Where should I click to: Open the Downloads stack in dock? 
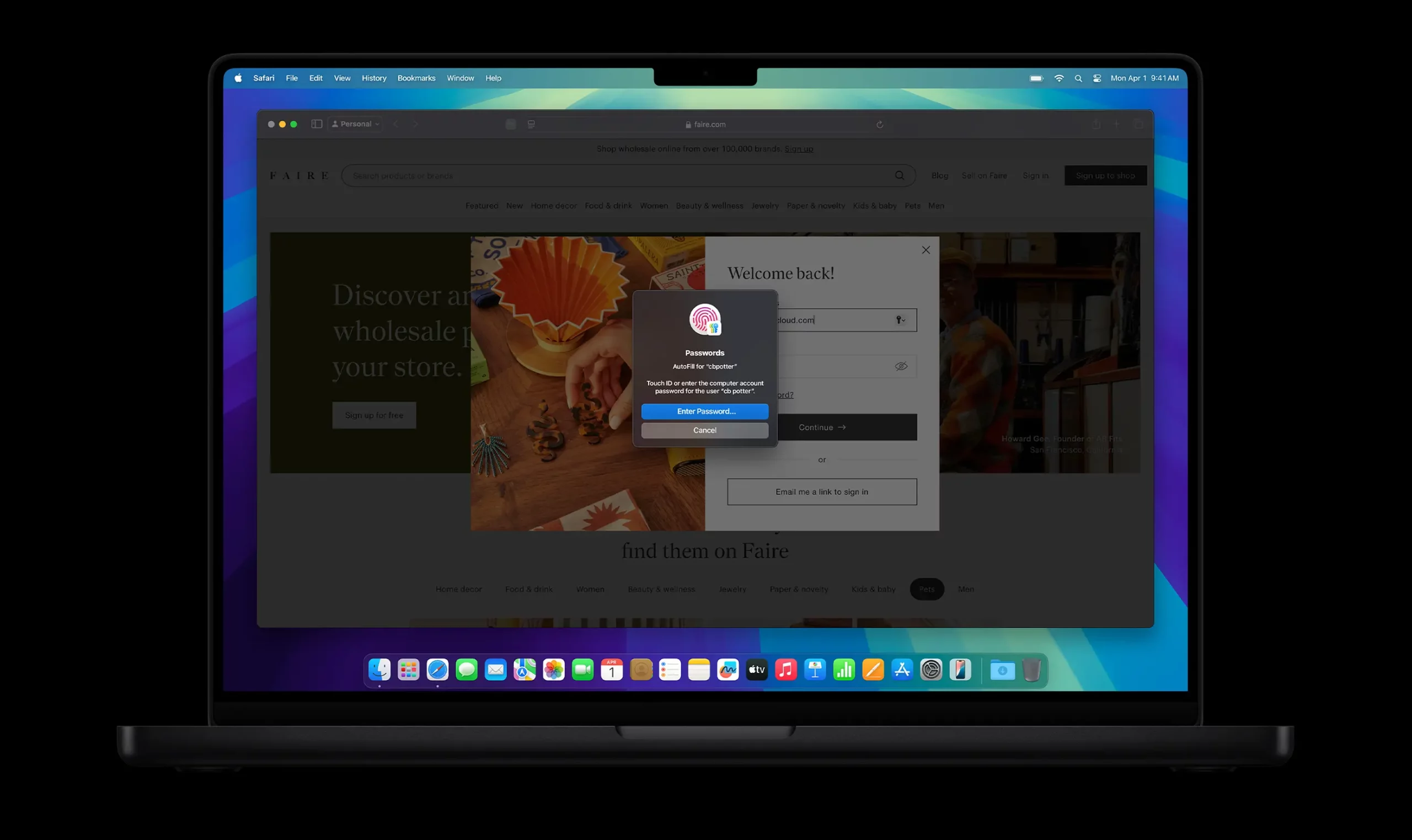pyautogui.click(x=1002, y=670)
